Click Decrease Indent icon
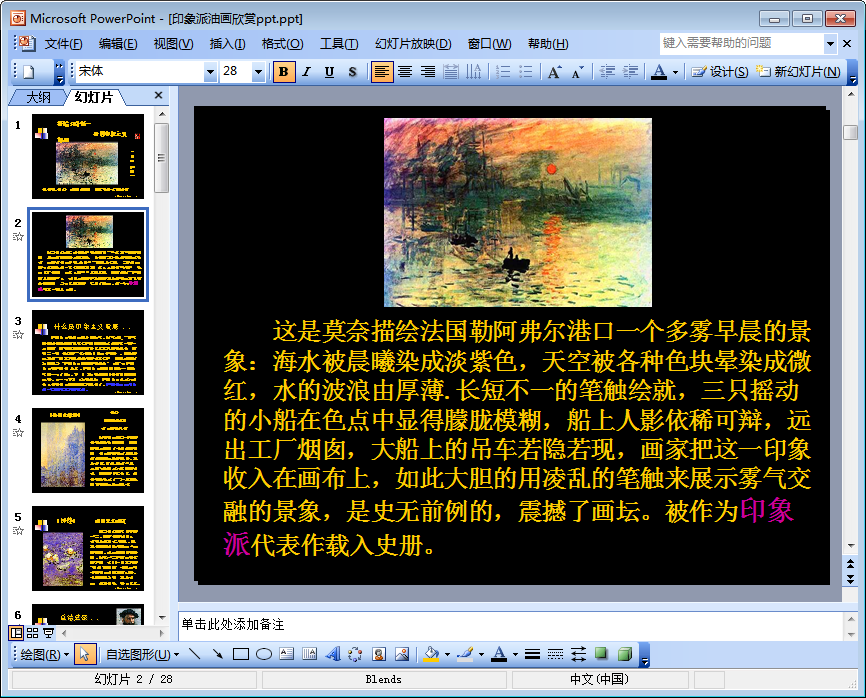 click(607, 72)
